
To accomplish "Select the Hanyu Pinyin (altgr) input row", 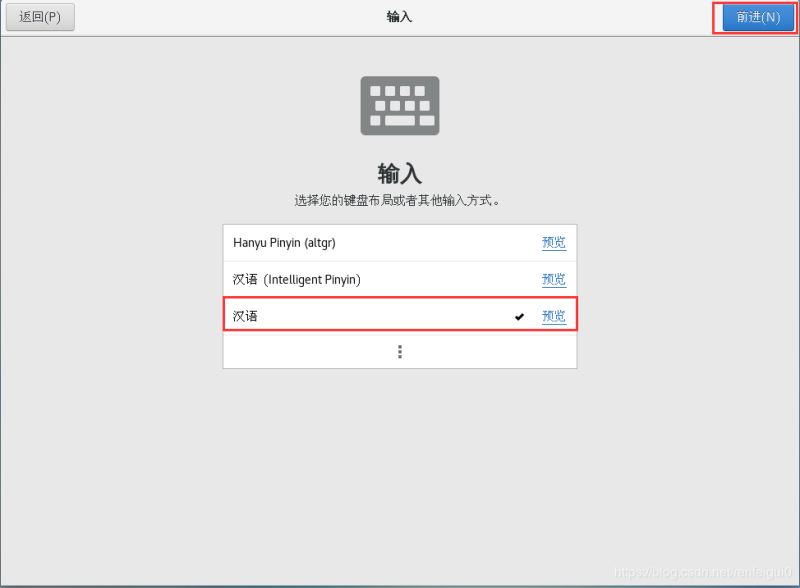I will [x=399, y=242].
